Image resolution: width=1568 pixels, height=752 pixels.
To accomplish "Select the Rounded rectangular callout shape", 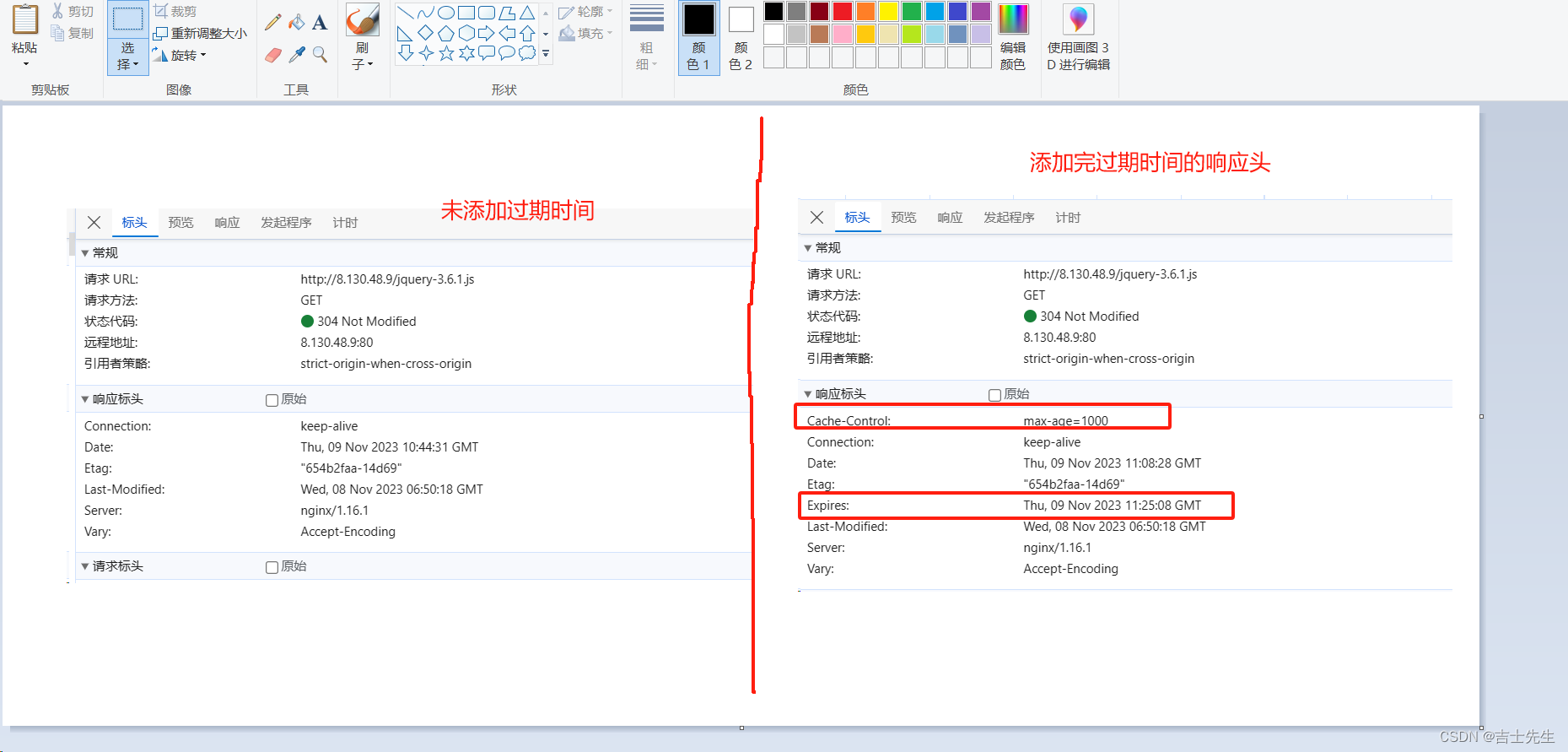I will 487,53.
